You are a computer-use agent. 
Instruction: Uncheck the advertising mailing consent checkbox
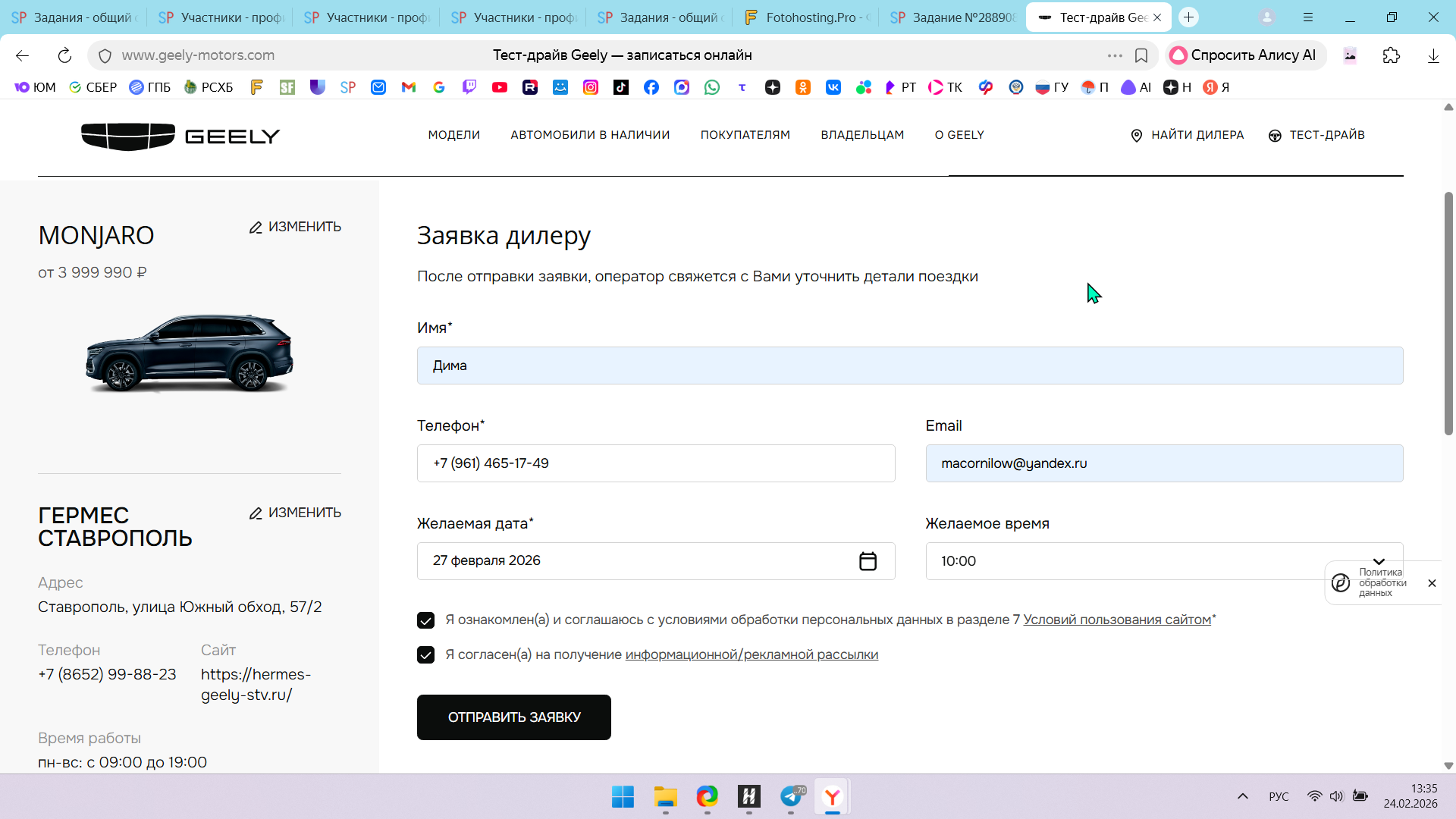[x=425, y=655]
